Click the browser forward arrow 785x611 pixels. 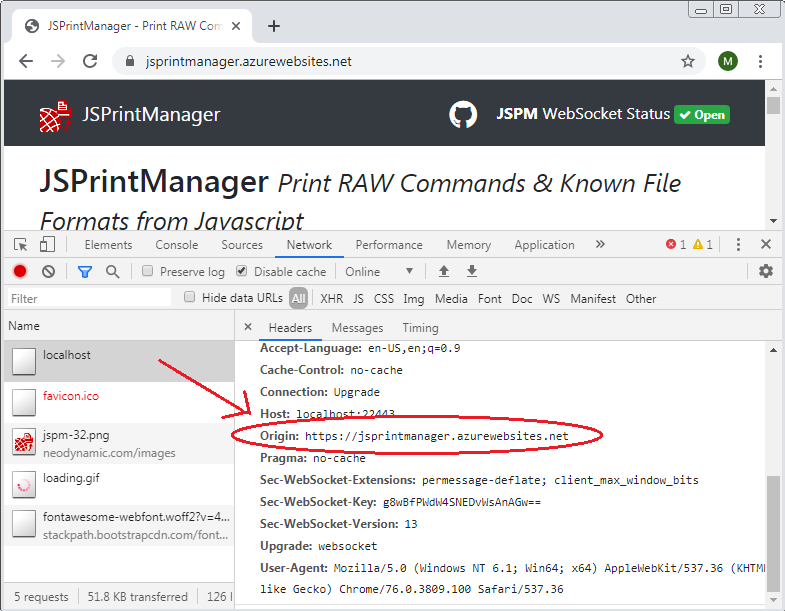[58, 61]
